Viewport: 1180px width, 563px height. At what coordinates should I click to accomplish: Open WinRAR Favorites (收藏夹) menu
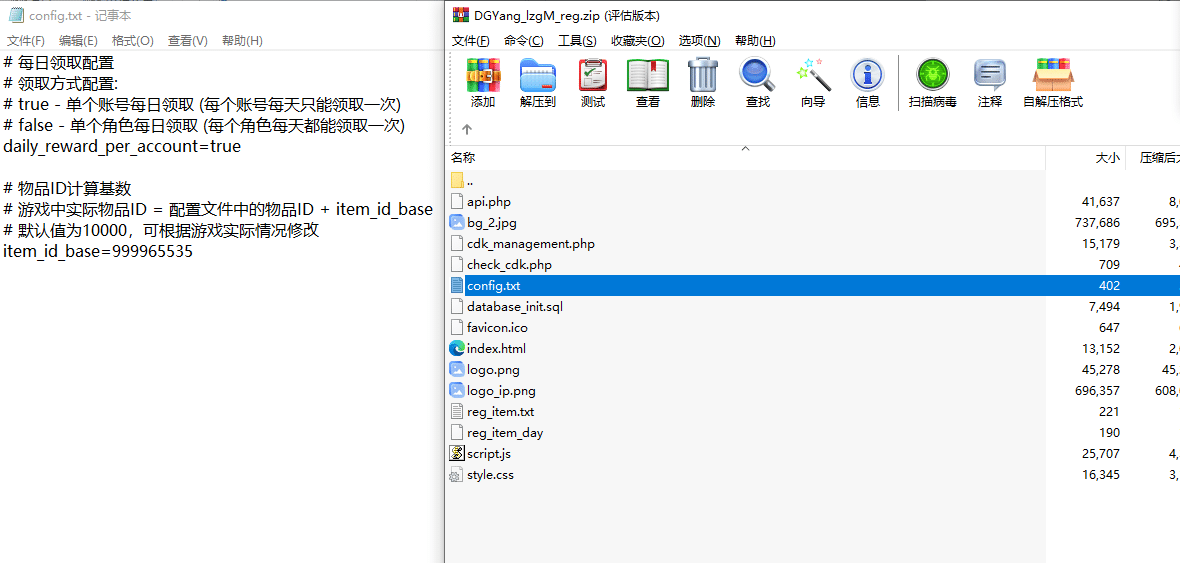tap(637, 41)
